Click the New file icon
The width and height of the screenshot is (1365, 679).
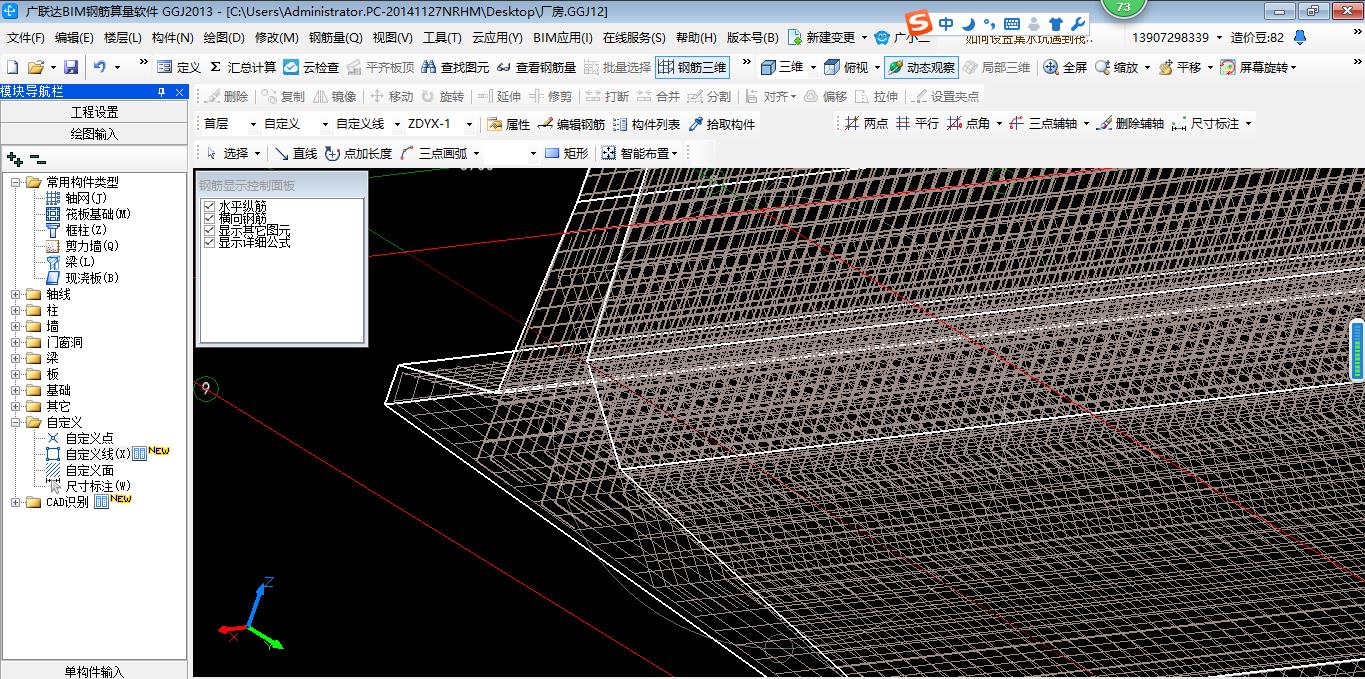[13, 67]
